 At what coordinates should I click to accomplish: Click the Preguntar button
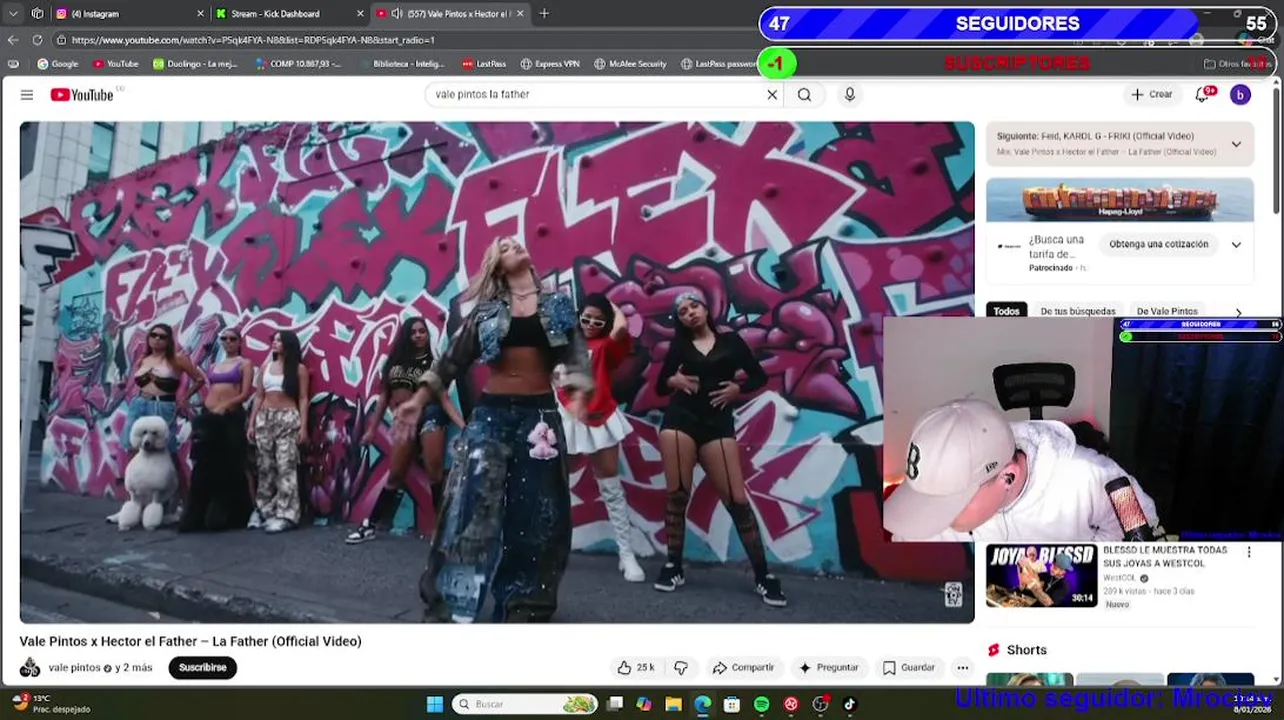828,668
